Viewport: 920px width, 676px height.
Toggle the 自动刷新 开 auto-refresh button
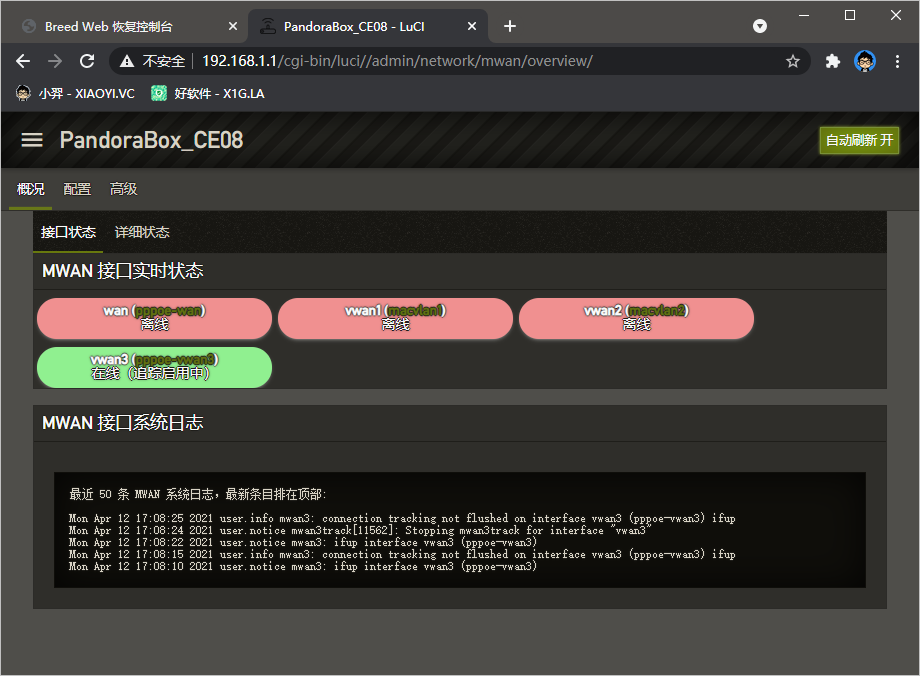tap(859, 140)
